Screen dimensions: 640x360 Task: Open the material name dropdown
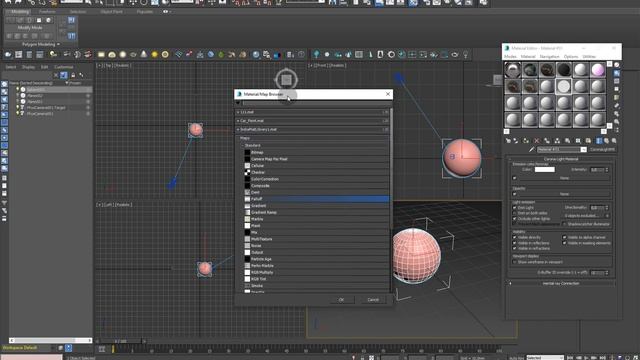click(x=583, y=150)
